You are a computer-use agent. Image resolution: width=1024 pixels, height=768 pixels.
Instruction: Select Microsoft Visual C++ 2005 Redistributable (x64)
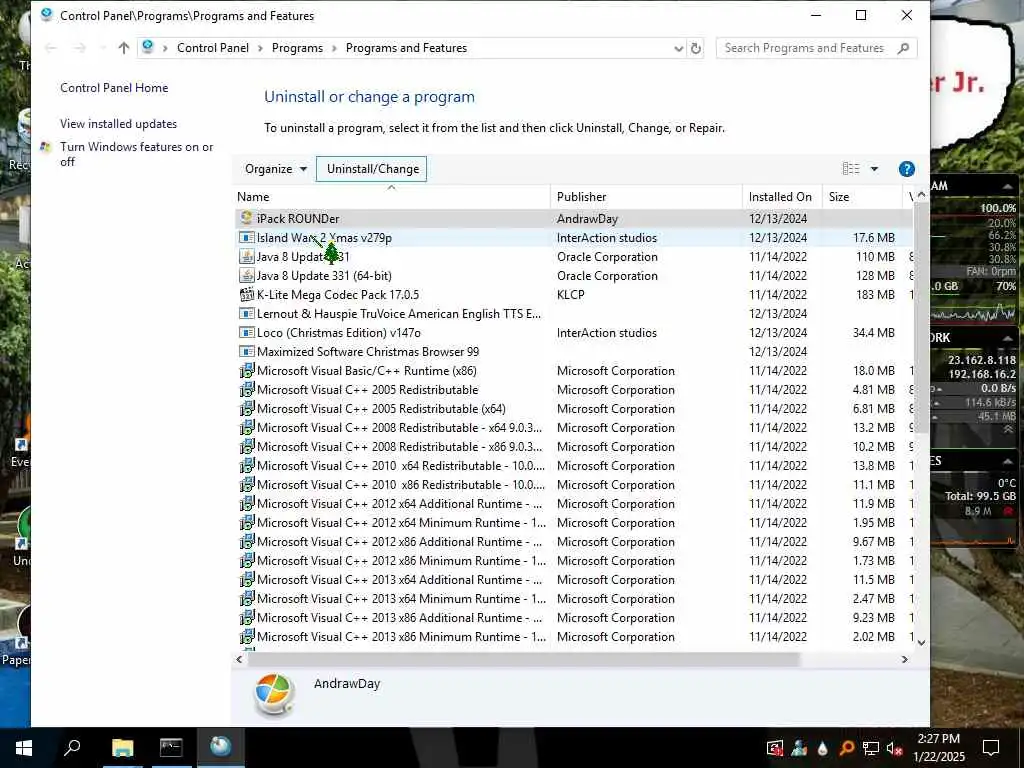coord(573,409)
